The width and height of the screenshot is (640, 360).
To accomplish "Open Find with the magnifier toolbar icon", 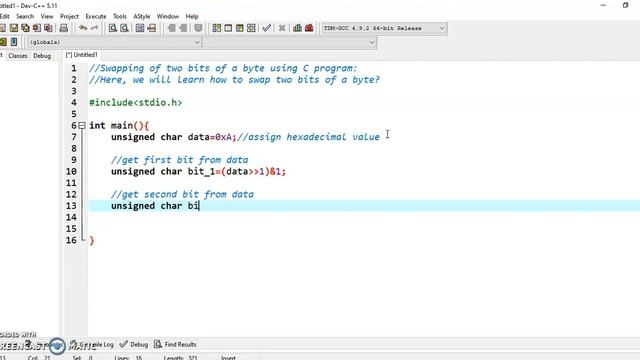I will (113, 28).
